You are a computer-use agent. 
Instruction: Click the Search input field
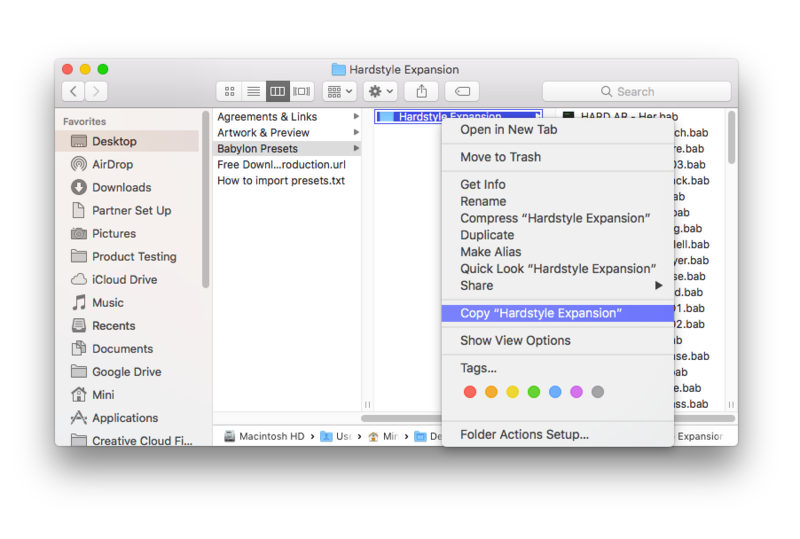coord(636,91)
